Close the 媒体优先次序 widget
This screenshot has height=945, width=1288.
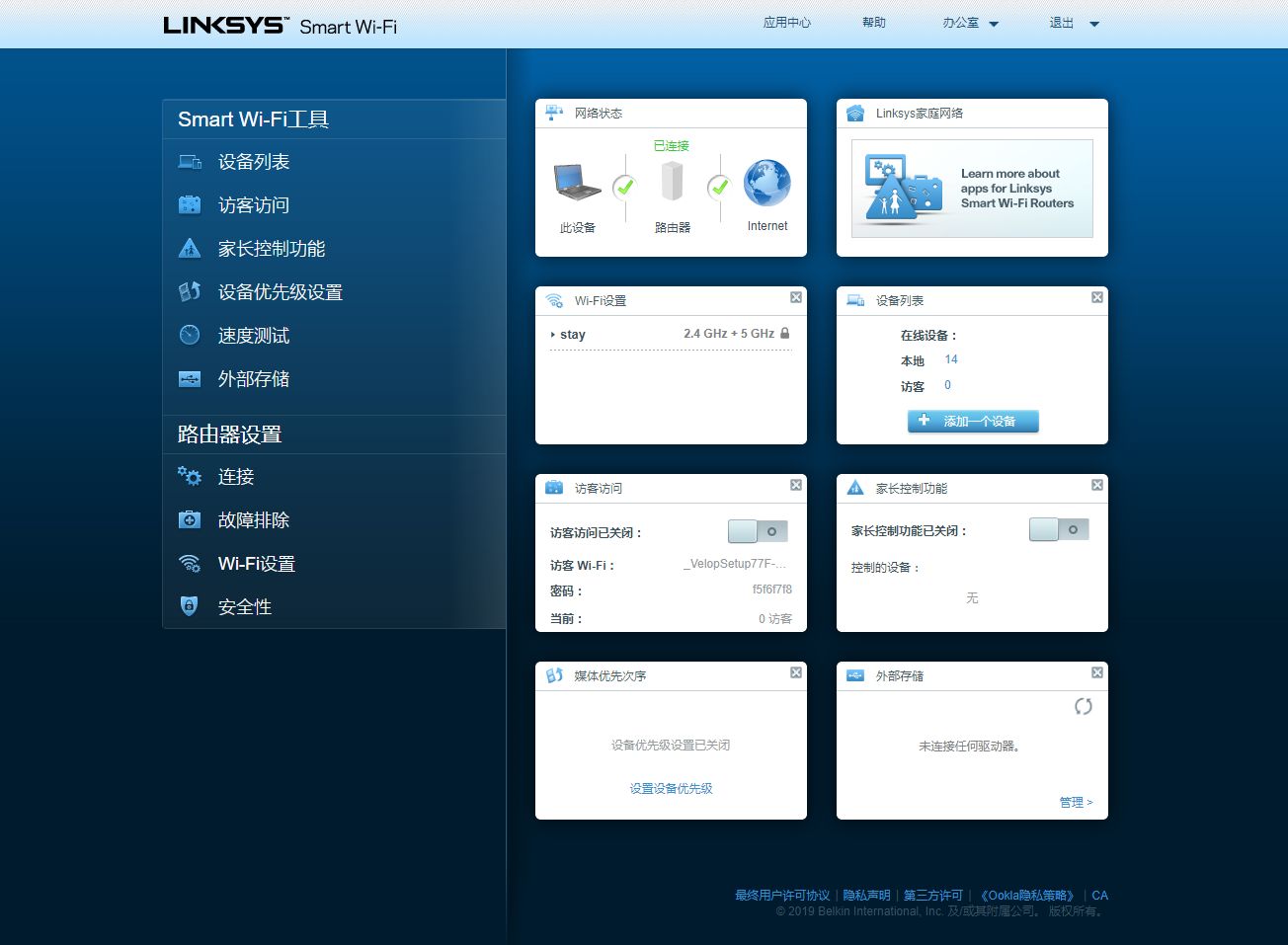coord(796,672)
